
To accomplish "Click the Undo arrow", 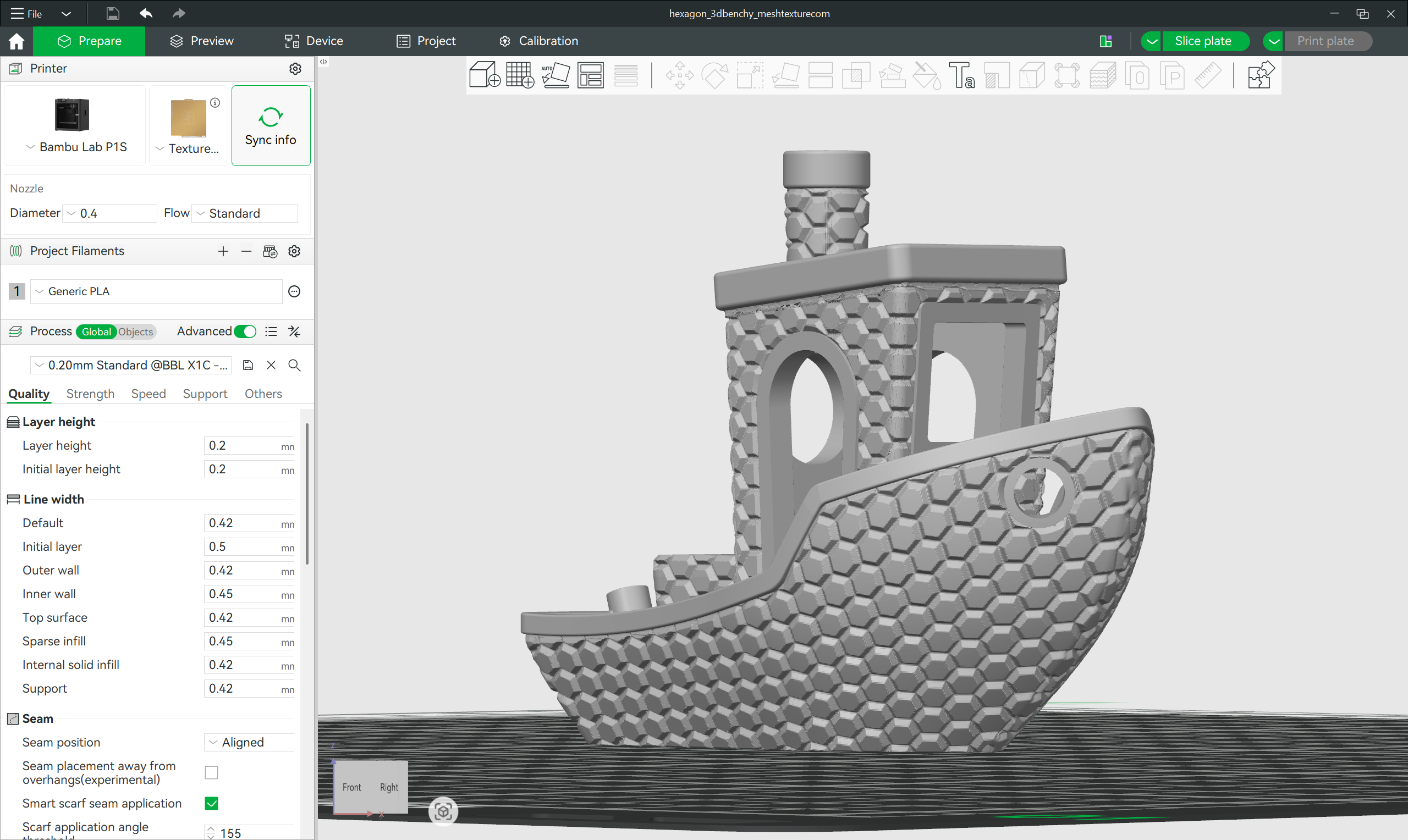I will coord(146,13).
